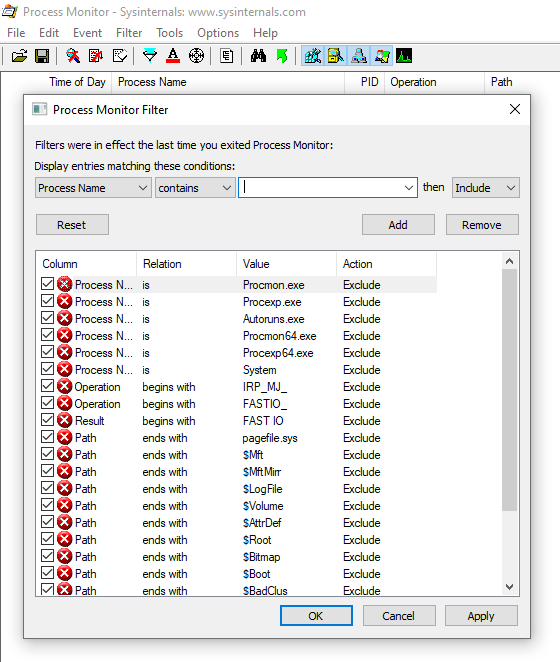
Task: Click the Operation column header in main window
Action: click(434, 82)
